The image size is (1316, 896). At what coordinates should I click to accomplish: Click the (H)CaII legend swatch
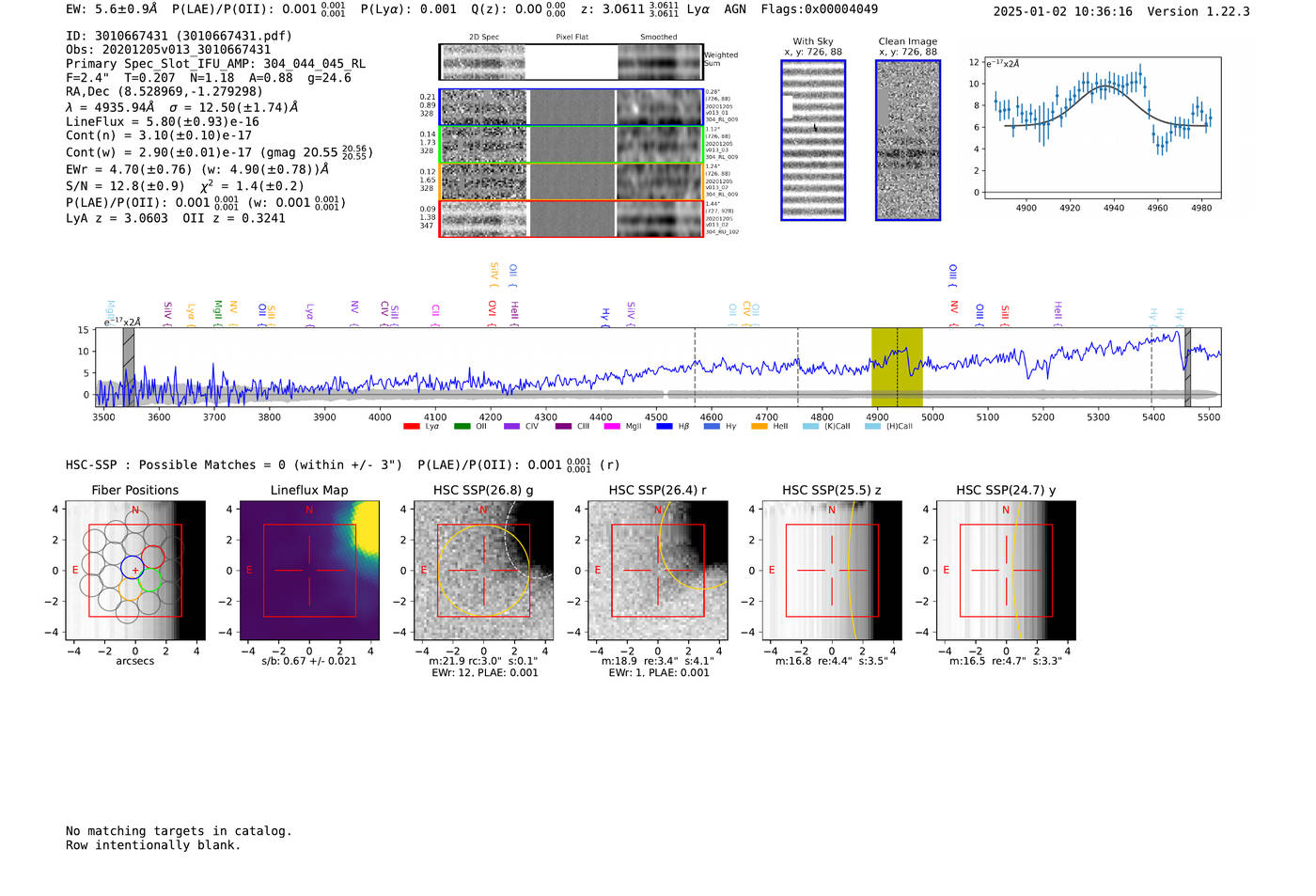[x=872, y=427]
